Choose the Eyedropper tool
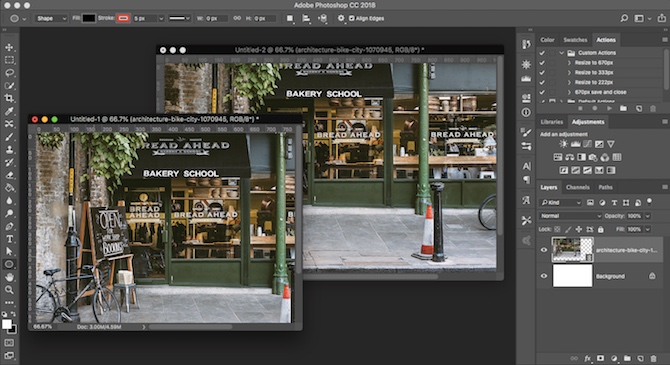 [9, 111]
